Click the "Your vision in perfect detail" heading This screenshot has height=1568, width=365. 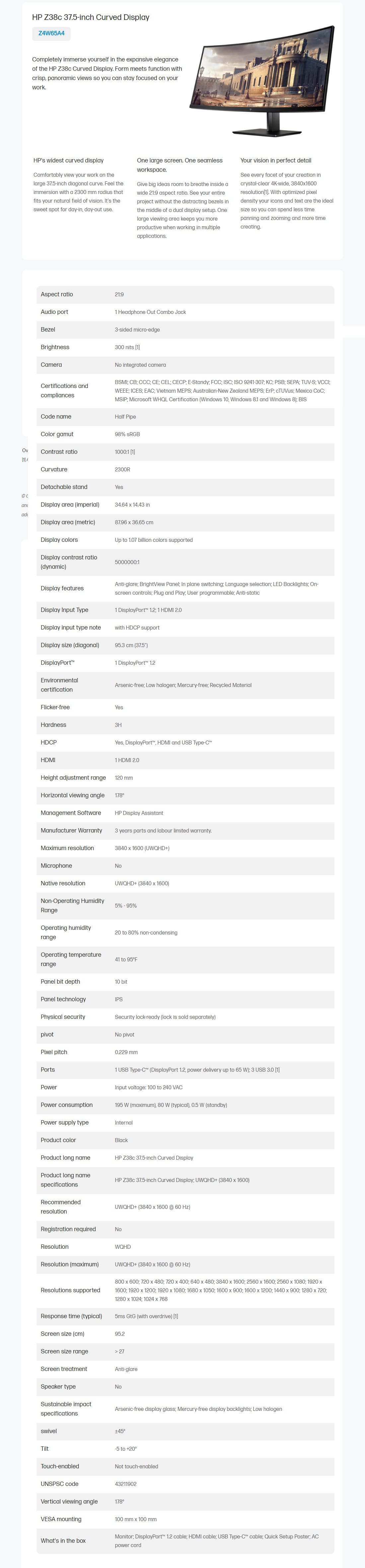click(x=275, y=161)
